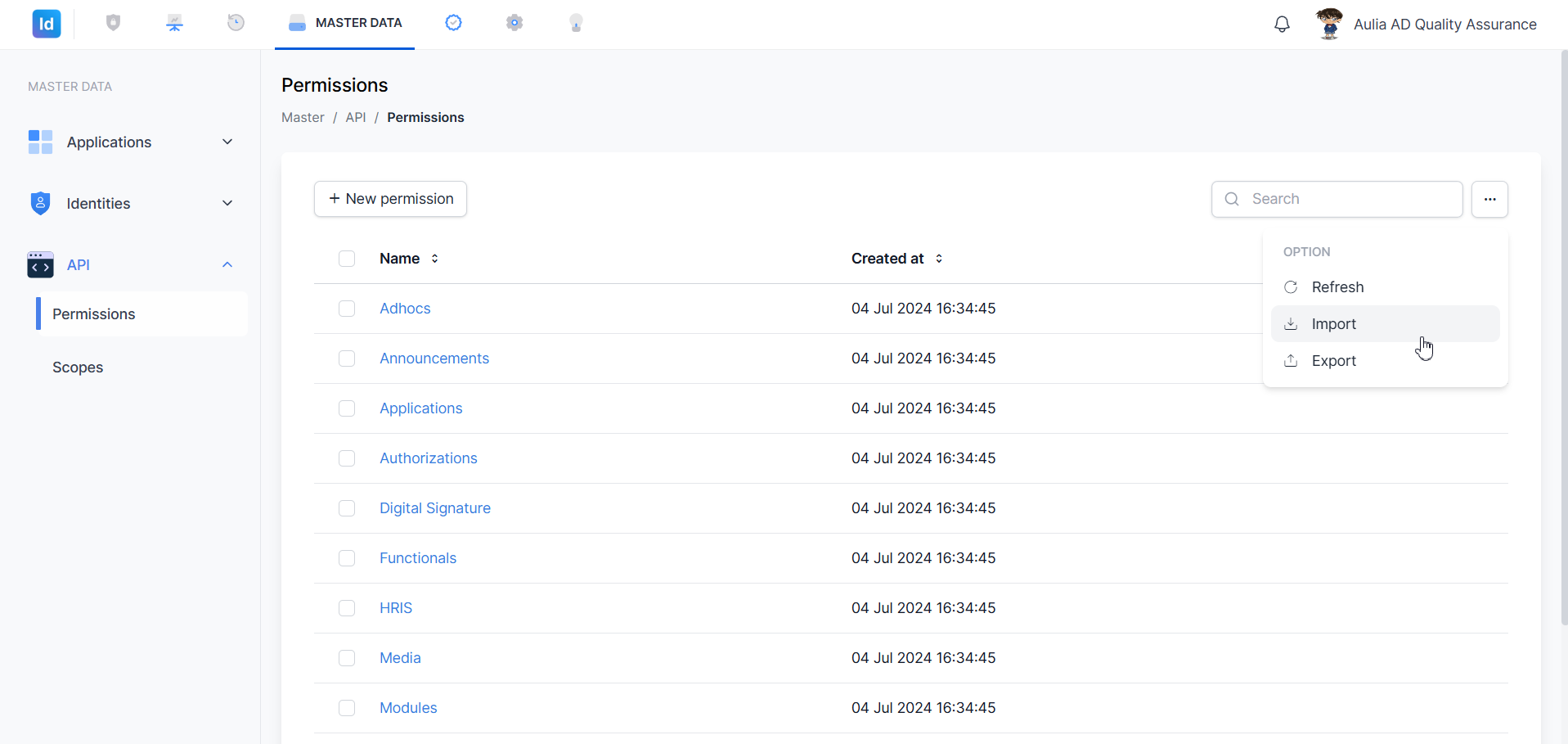Check the Announcements row checkbox

point(347,358)
